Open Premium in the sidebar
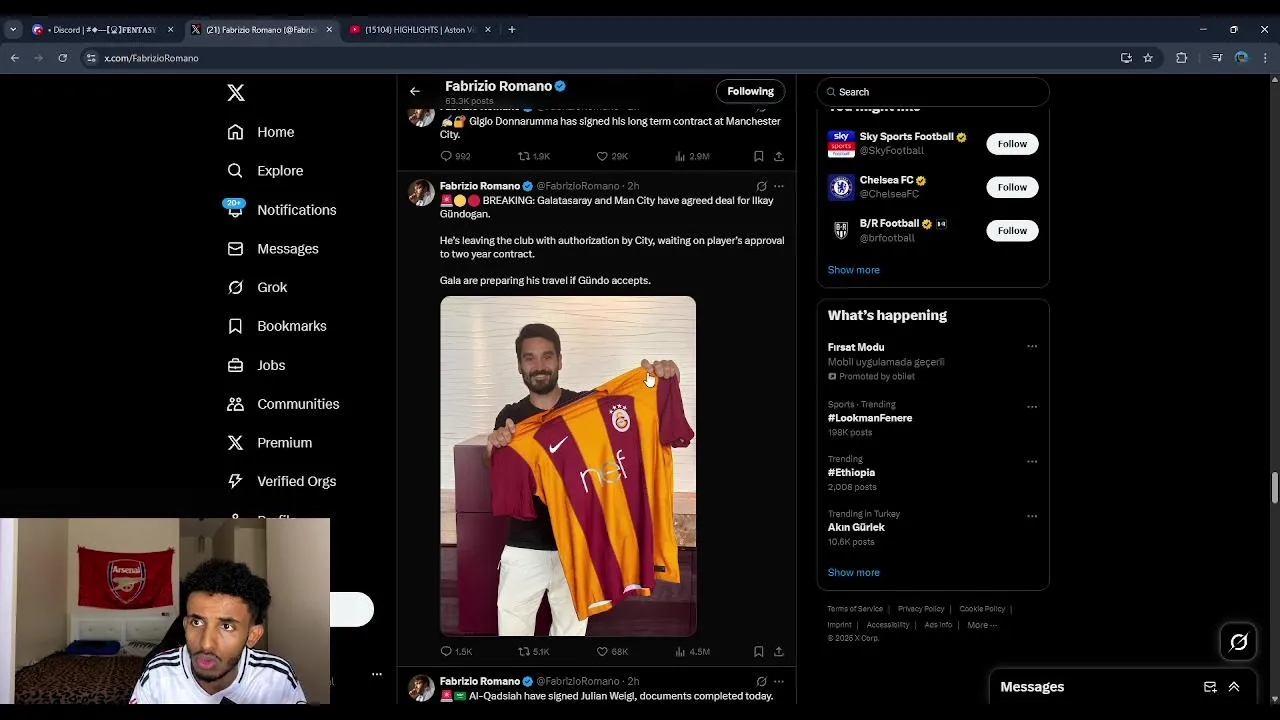This screenshot has height=720, width=1280. [x=269, y=443]
